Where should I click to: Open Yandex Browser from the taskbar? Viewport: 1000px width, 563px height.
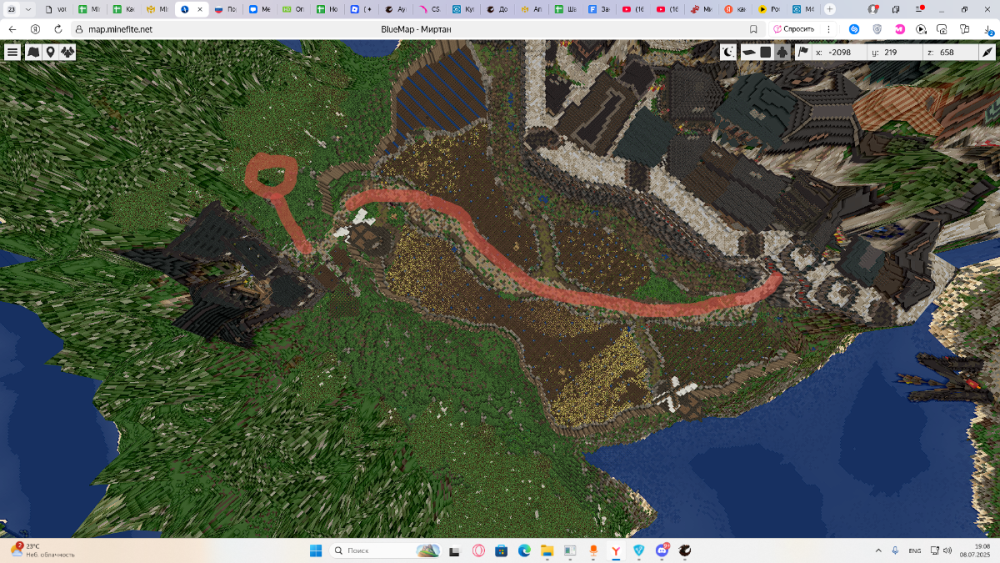[x=616, y=551]
